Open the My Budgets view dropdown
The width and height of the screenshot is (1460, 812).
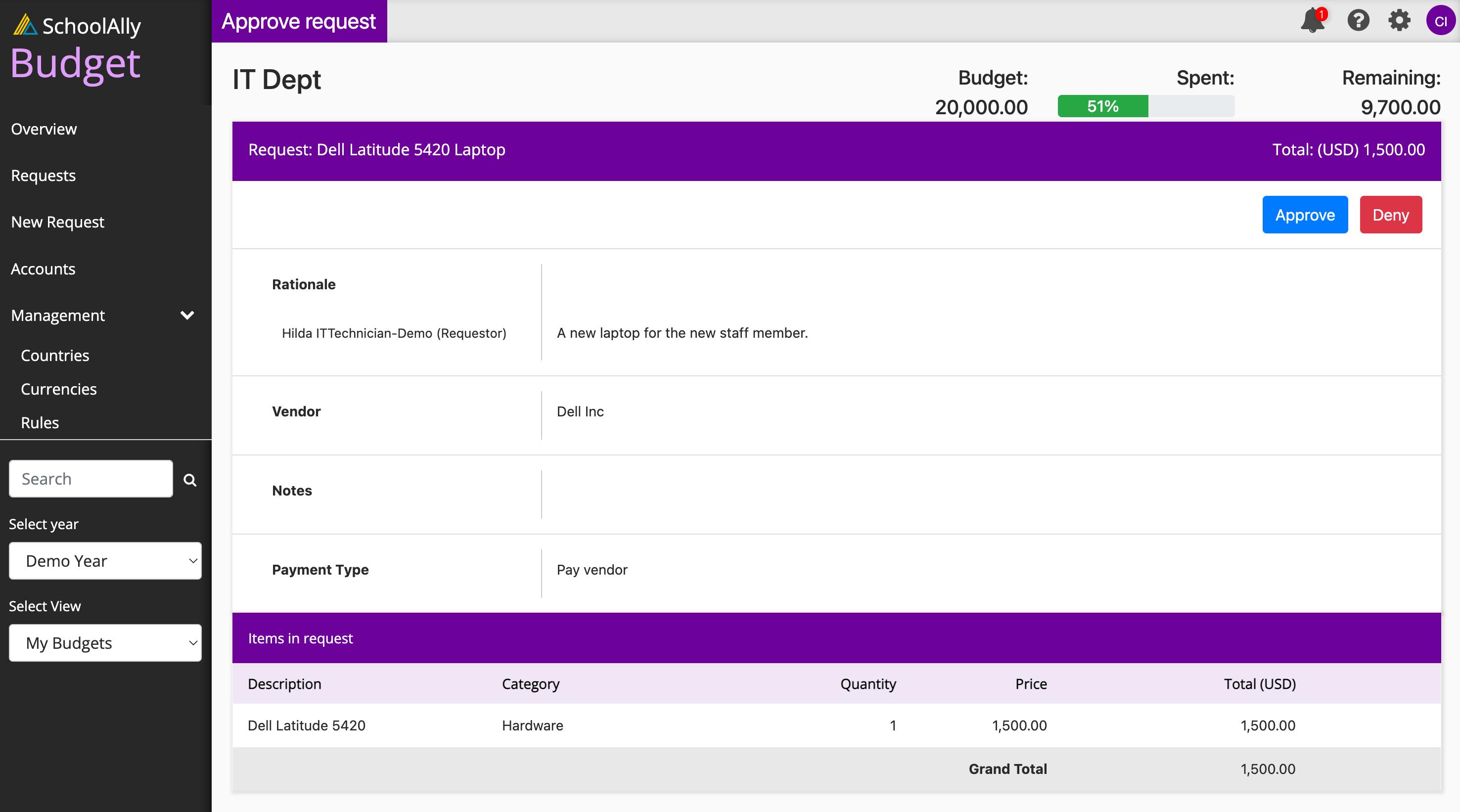[105, 642]
